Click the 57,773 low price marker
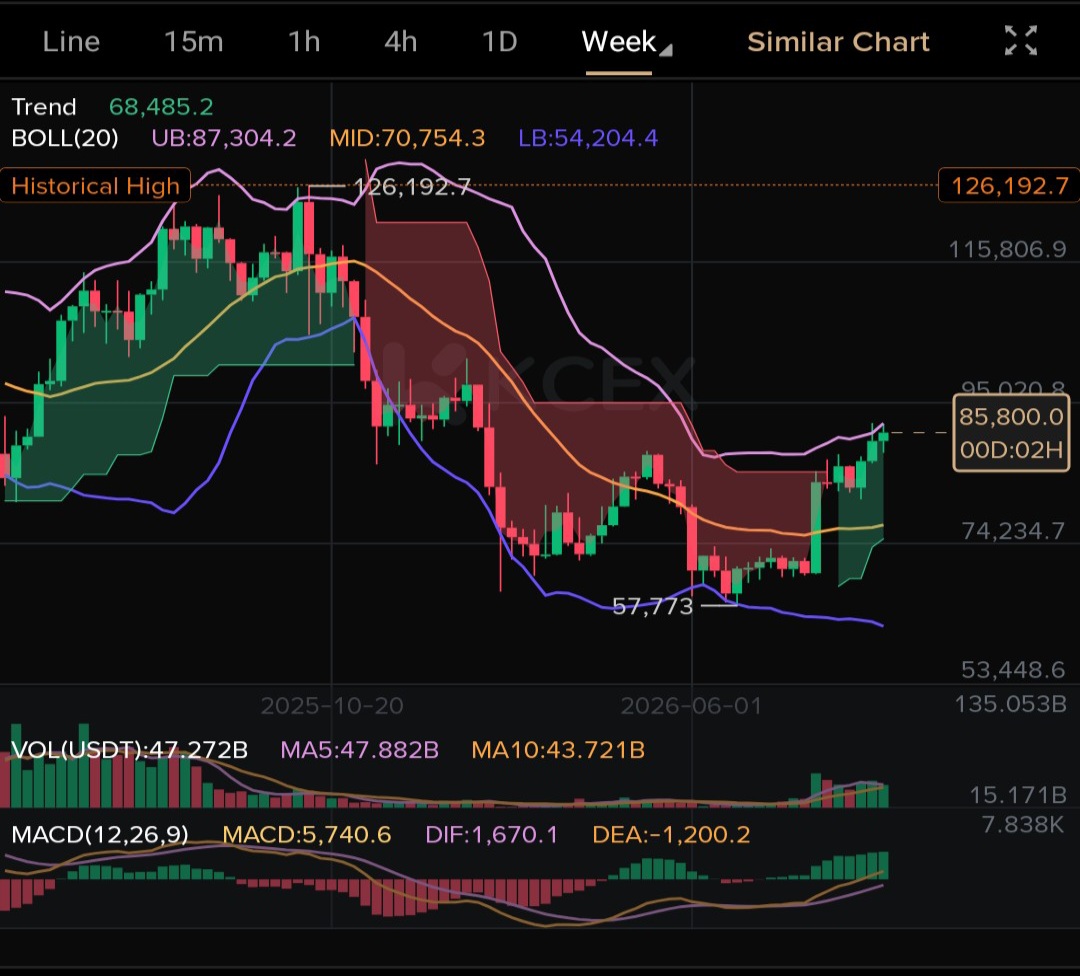The width and height of the screenshot is (1080, 976). 652,606
